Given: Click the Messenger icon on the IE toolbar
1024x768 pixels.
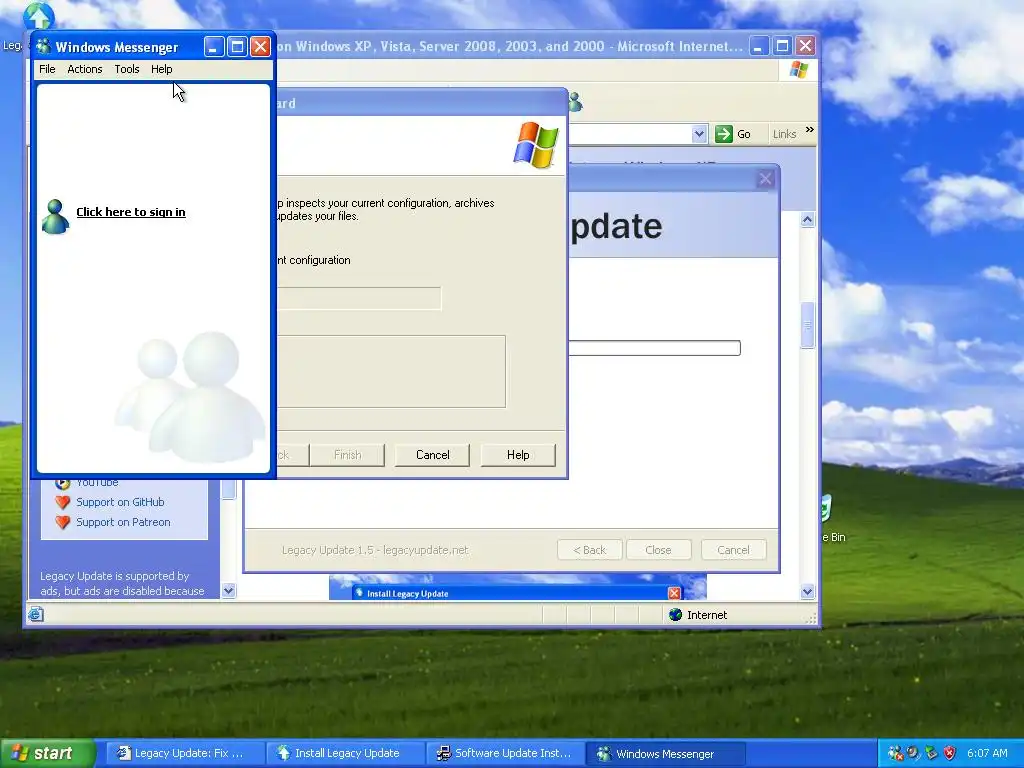Looking at the screenshot, I should click(x=575, y=102).
